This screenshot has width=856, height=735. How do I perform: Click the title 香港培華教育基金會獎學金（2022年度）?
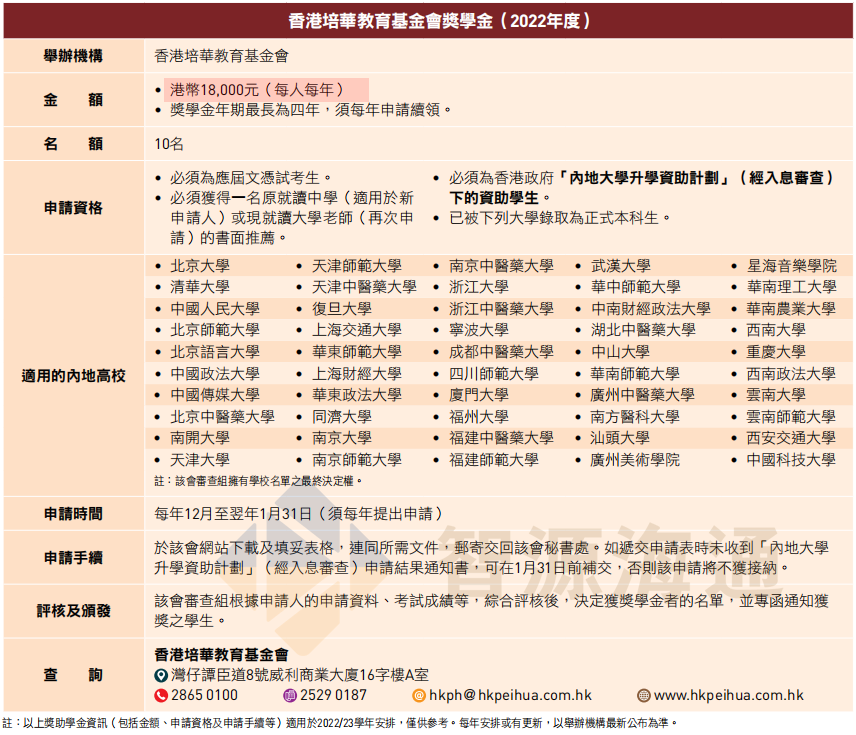(x=439, y=21)
